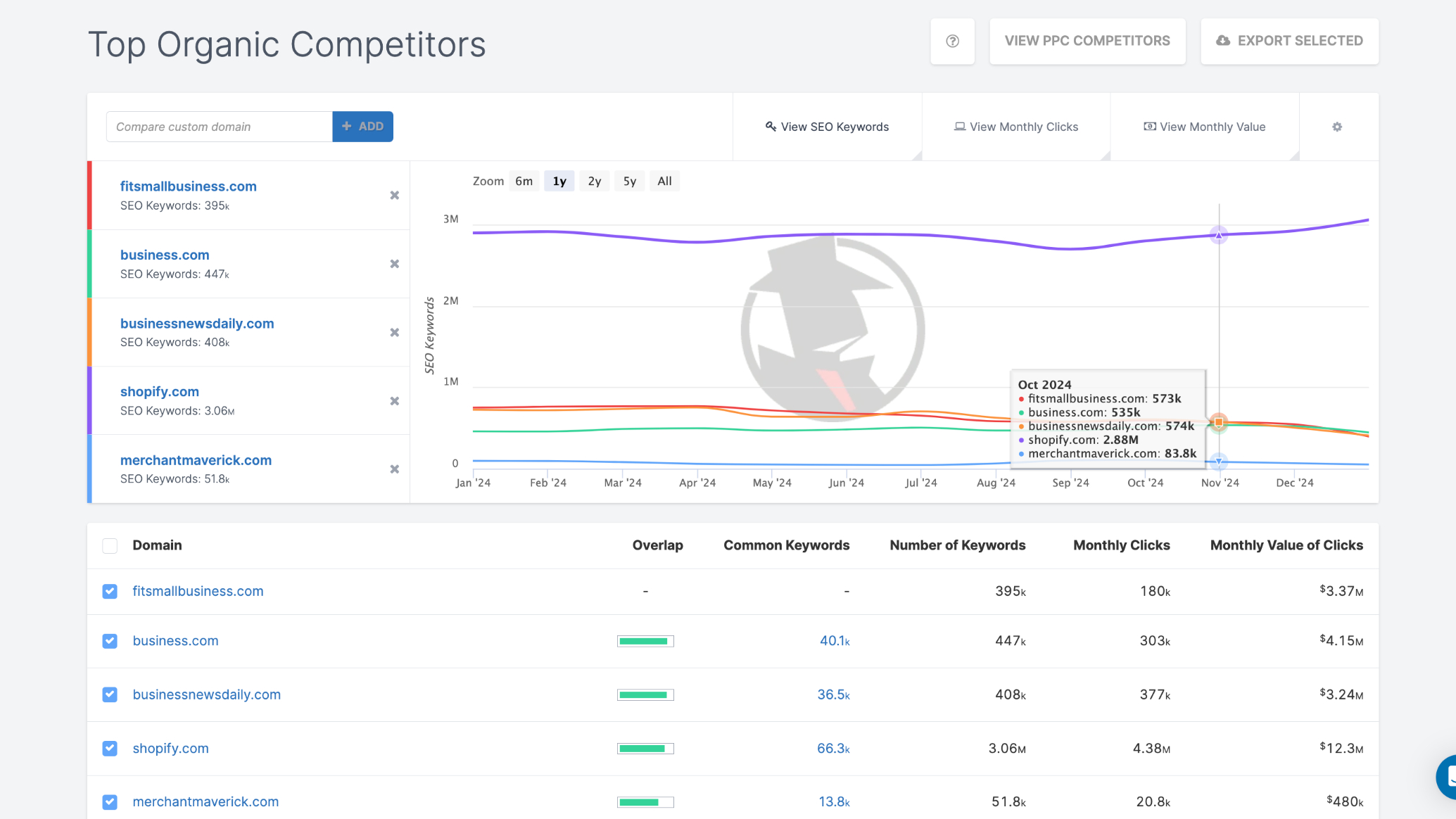
Task: Click shopify.com overlap progress bar
Action: pos(645,749)
